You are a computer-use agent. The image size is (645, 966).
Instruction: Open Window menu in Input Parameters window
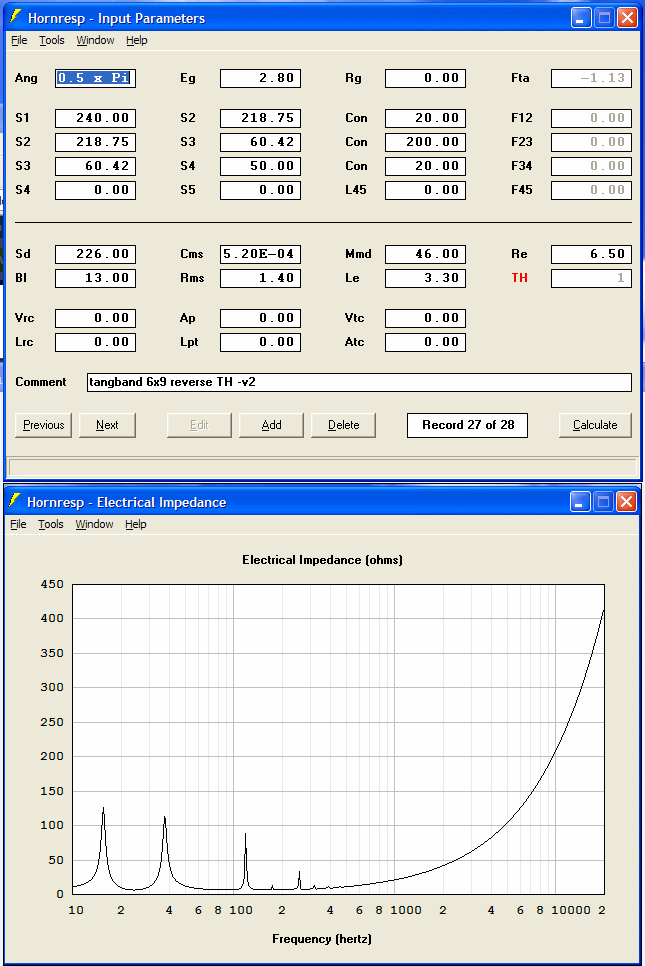[95, 40]
